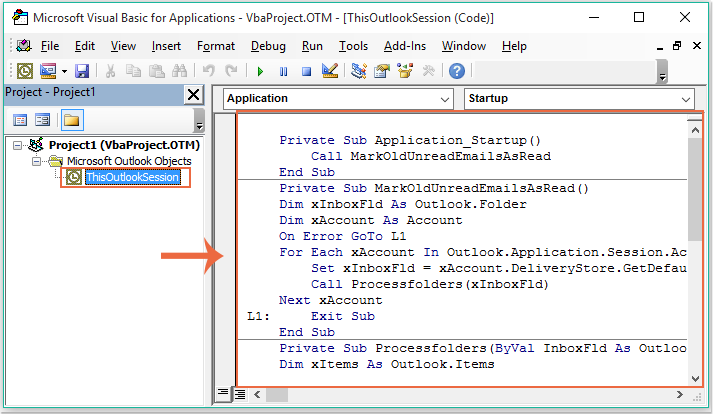Close the Project pane with X button
Viewport: 713px width, 414px height.
(x=193, y=95)
